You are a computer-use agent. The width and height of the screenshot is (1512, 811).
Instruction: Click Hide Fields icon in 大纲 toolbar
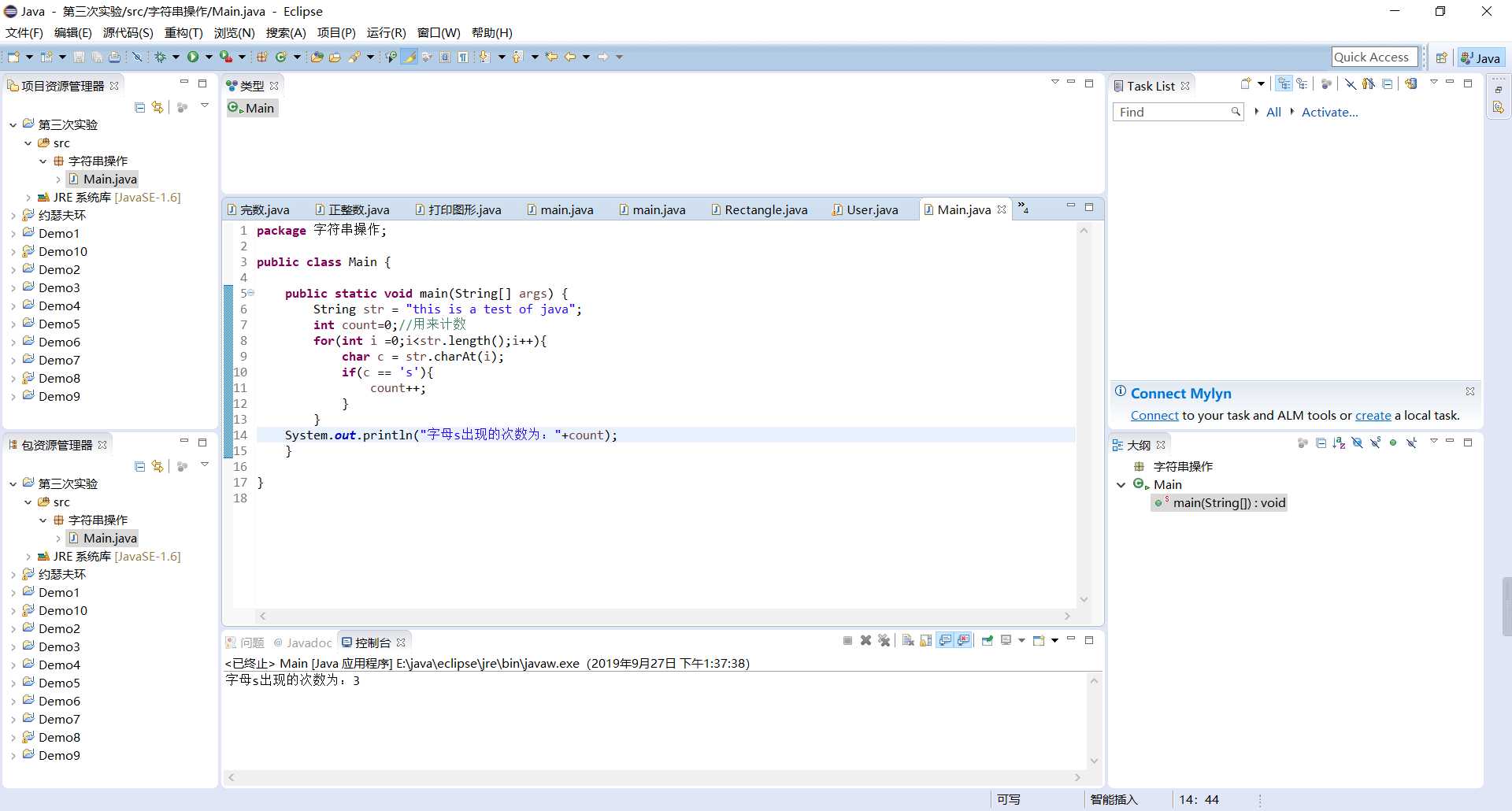1357,443
